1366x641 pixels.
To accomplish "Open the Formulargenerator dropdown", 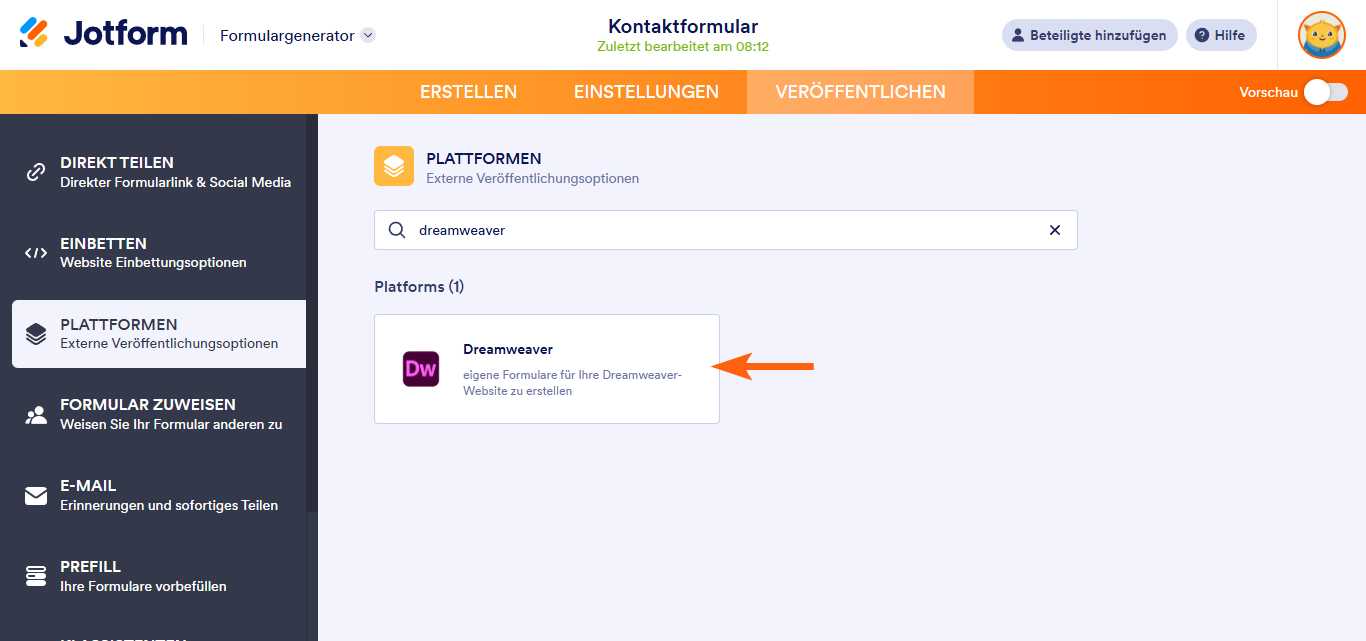I will tap(367, 35).
